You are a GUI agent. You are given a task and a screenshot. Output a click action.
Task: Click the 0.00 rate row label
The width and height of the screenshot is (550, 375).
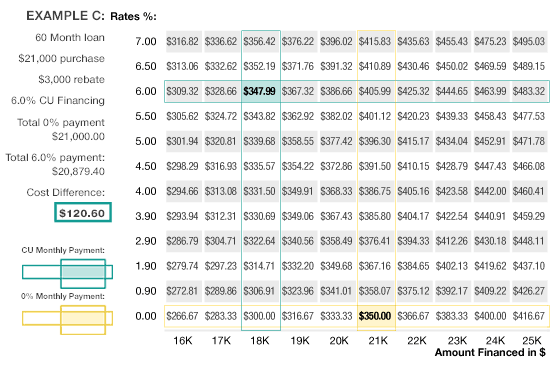[146, 316]
